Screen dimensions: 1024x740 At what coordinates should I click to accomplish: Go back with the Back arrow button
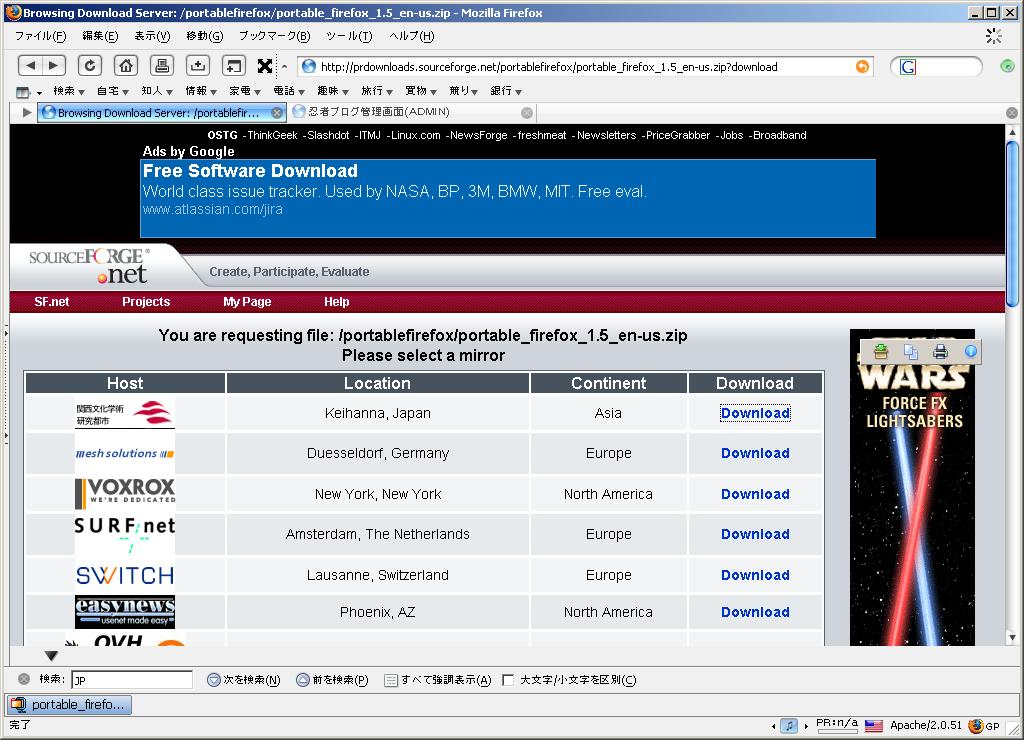pos(31,65)
